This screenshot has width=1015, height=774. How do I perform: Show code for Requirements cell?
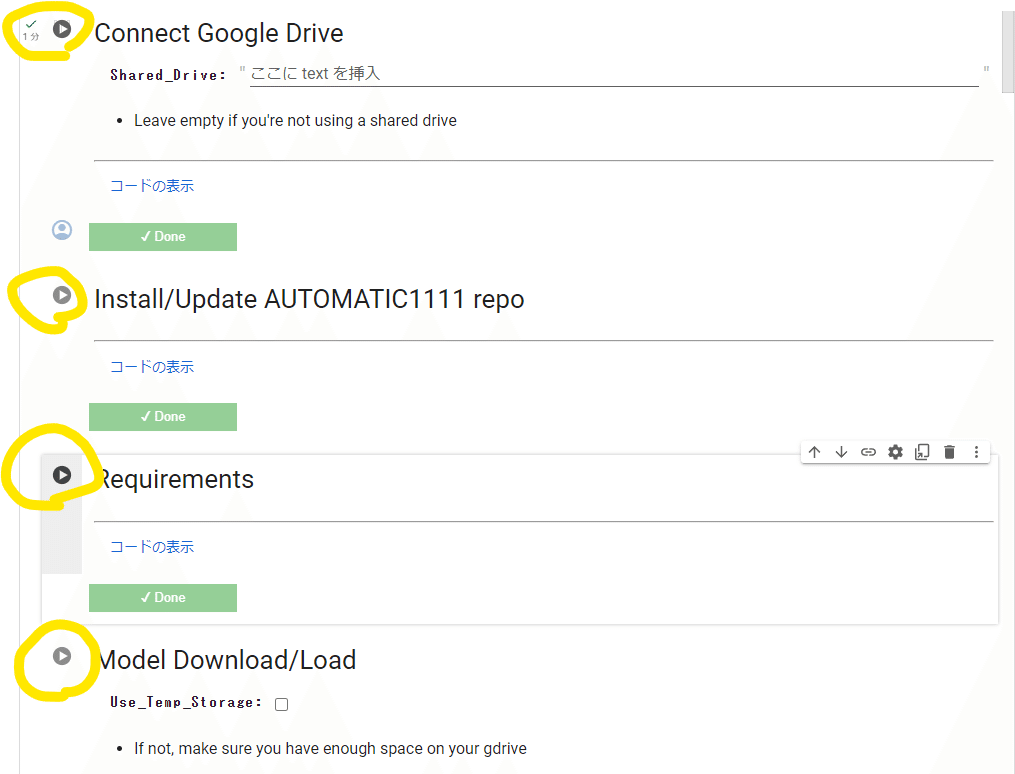[152, 547]
